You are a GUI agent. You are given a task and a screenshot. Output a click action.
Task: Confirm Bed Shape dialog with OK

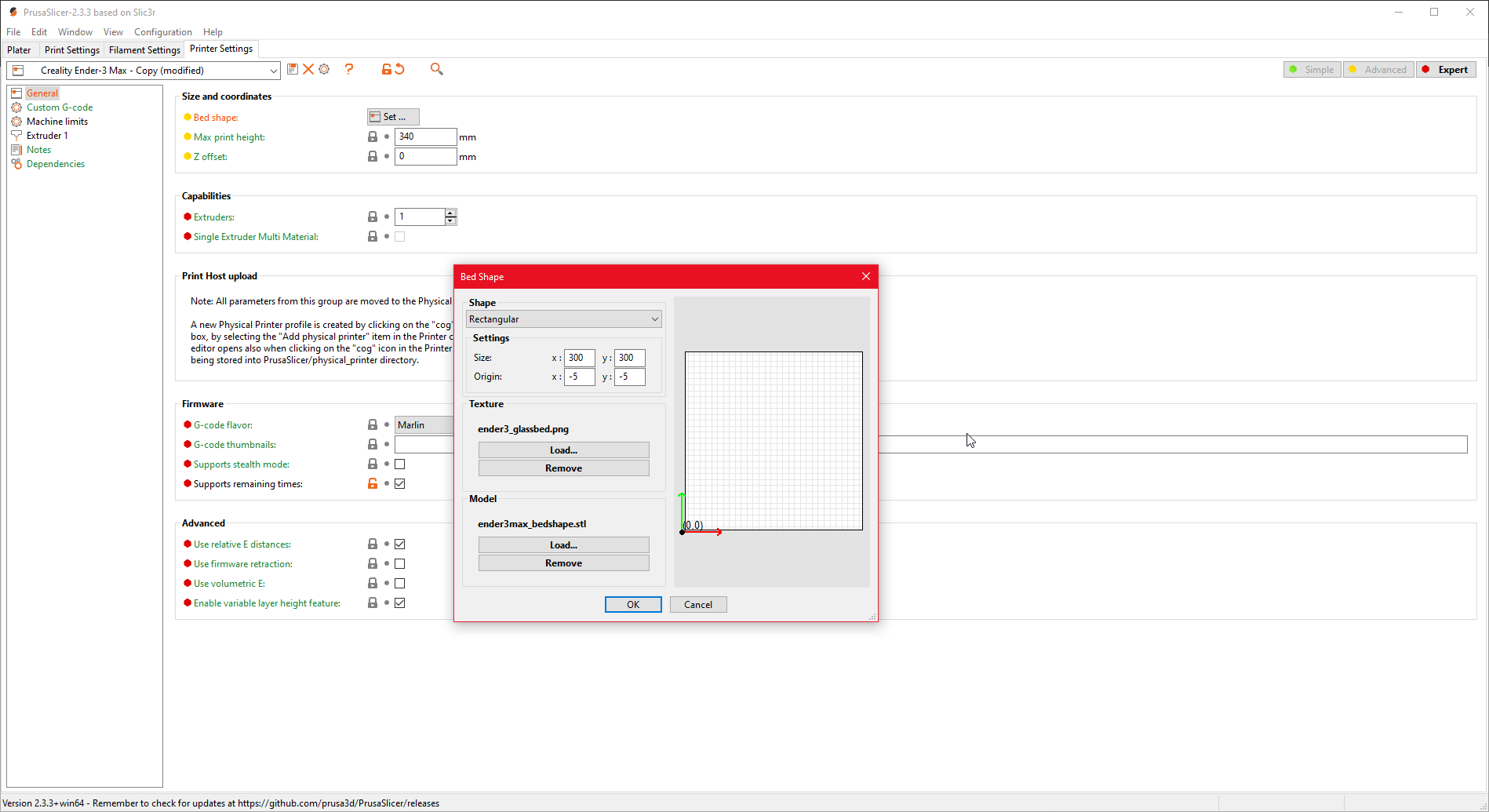pos(633,604)
